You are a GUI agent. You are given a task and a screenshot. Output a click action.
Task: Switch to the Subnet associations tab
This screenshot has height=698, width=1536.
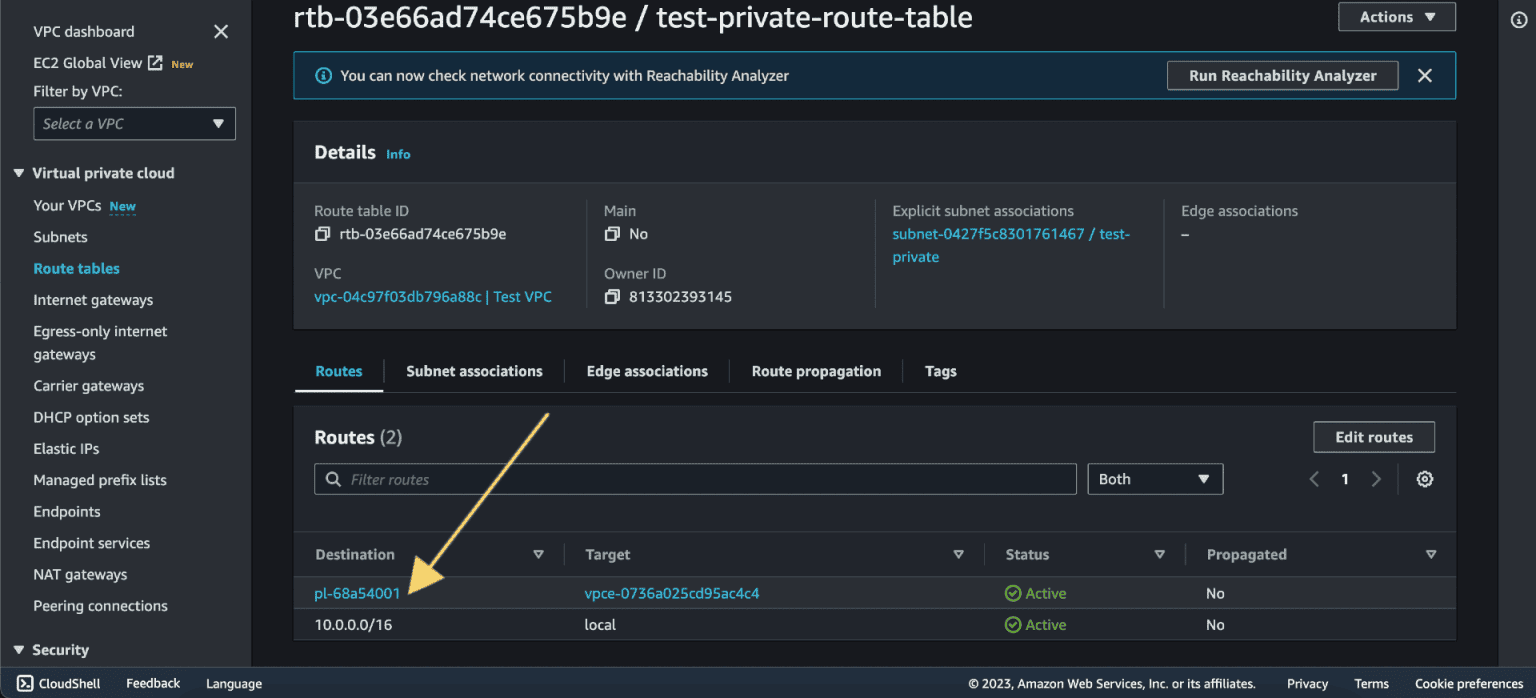474,371
